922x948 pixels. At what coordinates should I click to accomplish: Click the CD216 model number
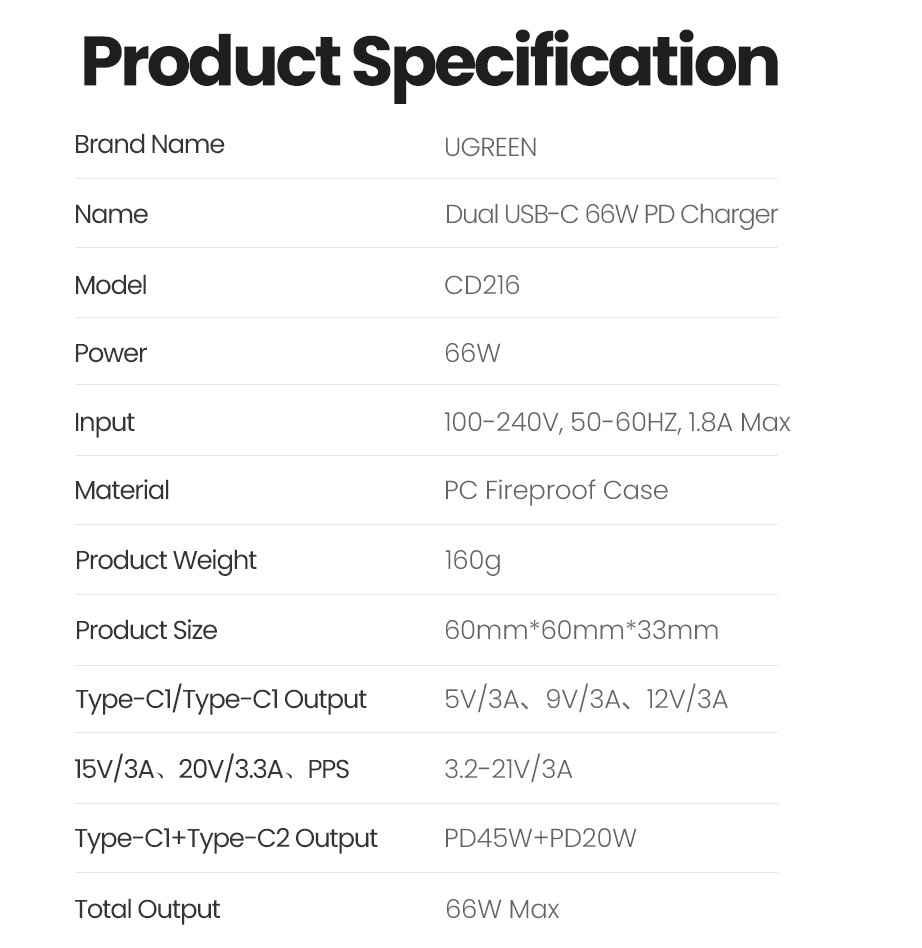482,285
